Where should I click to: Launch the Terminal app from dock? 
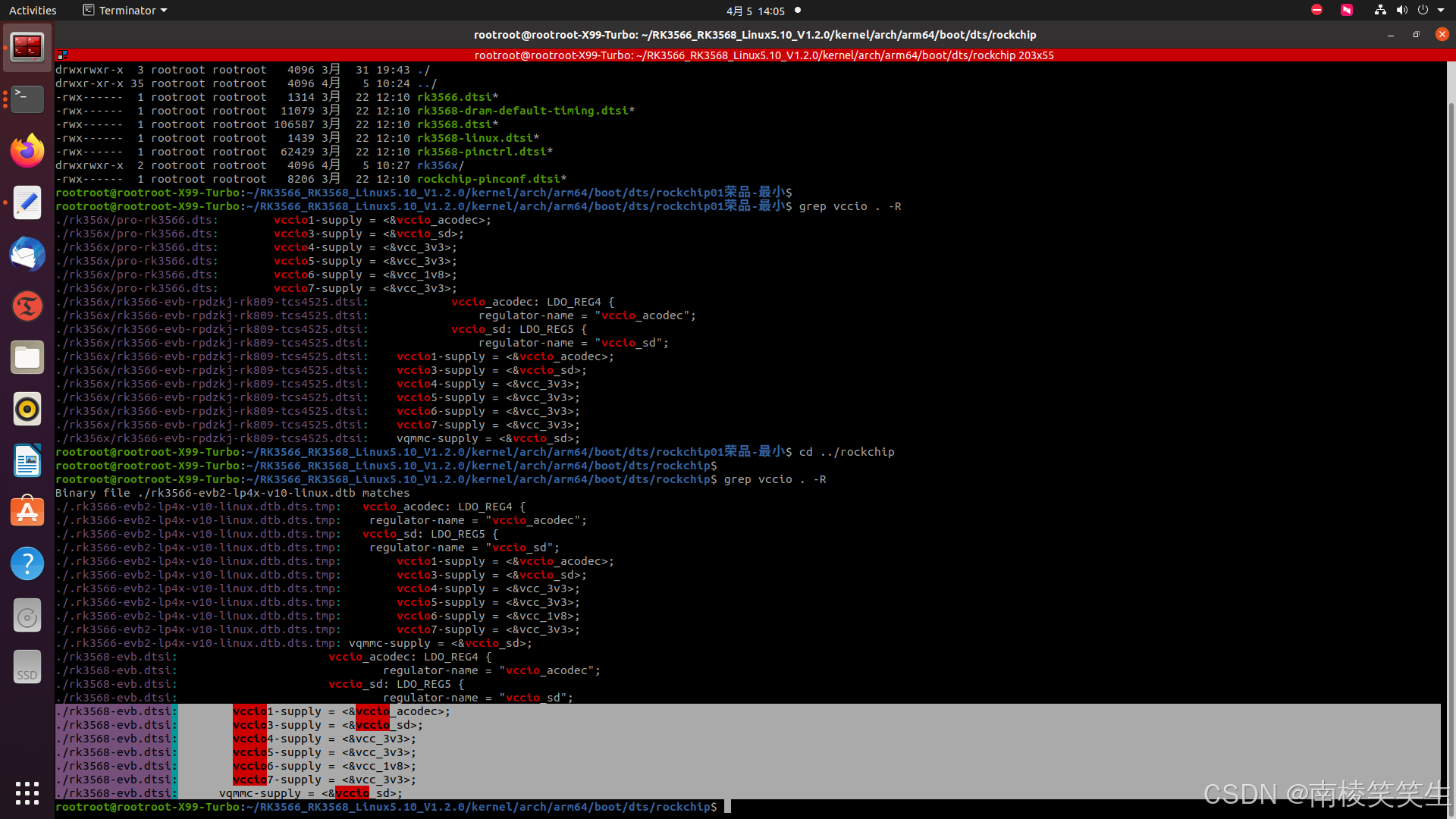pos(27,99)
